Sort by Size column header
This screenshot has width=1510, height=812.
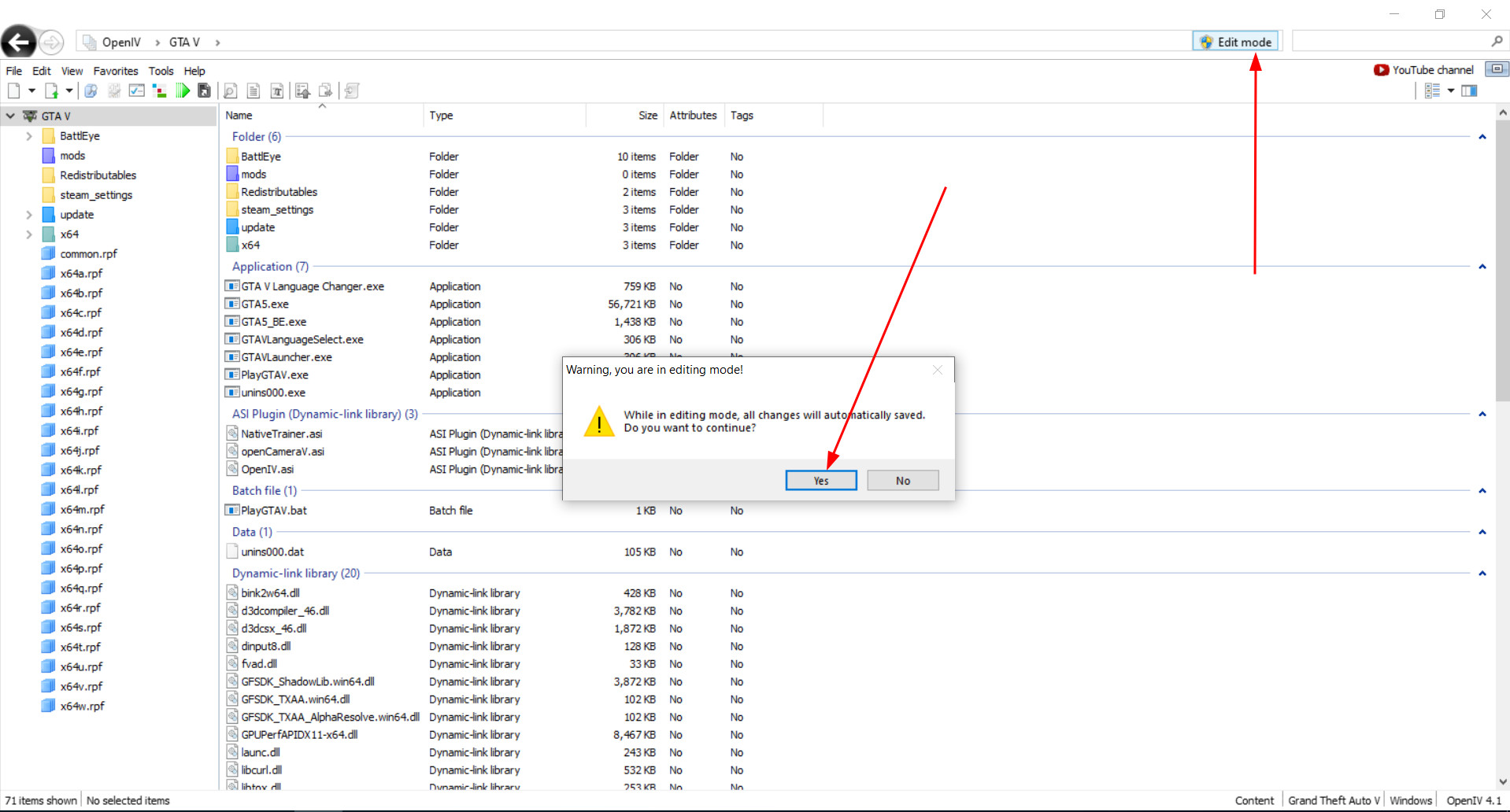(x=624, y=116)
